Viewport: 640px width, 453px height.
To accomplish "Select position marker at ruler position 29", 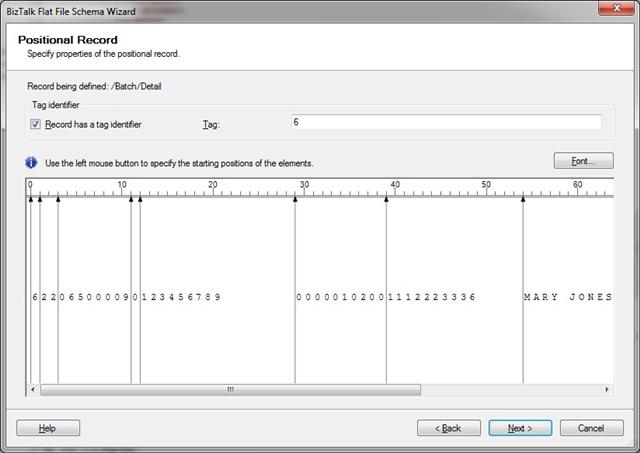I will coord(295,199).
